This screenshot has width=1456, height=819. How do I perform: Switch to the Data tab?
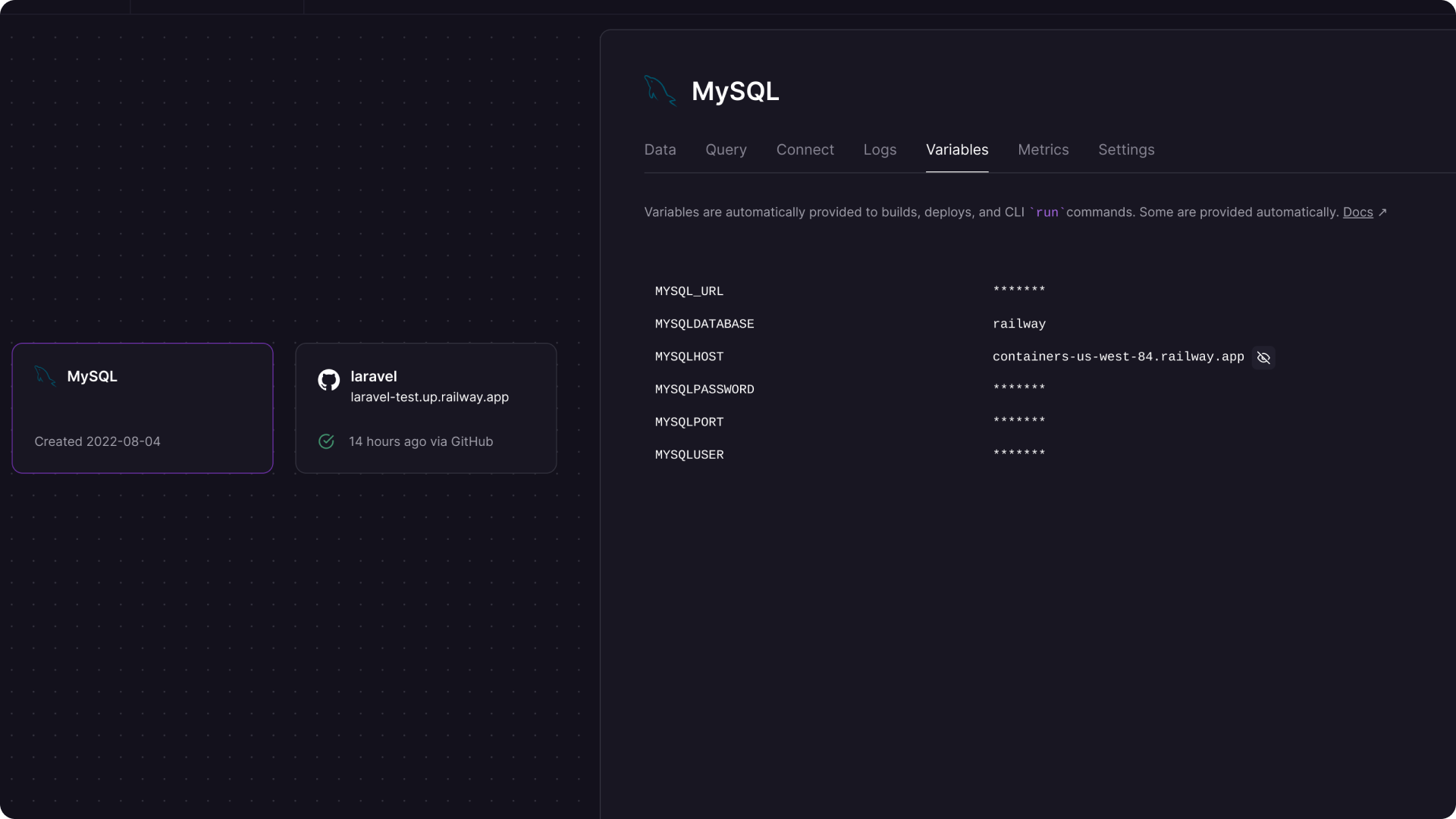tap(660, 149)
